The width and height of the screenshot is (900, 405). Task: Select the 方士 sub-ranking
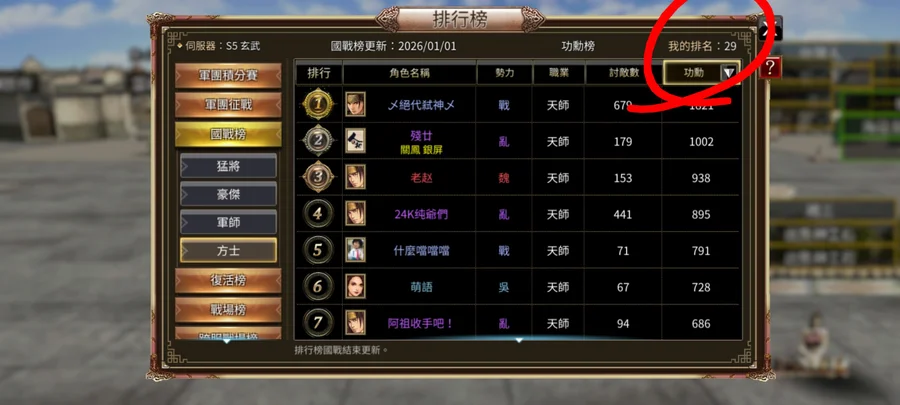point(228,251)
